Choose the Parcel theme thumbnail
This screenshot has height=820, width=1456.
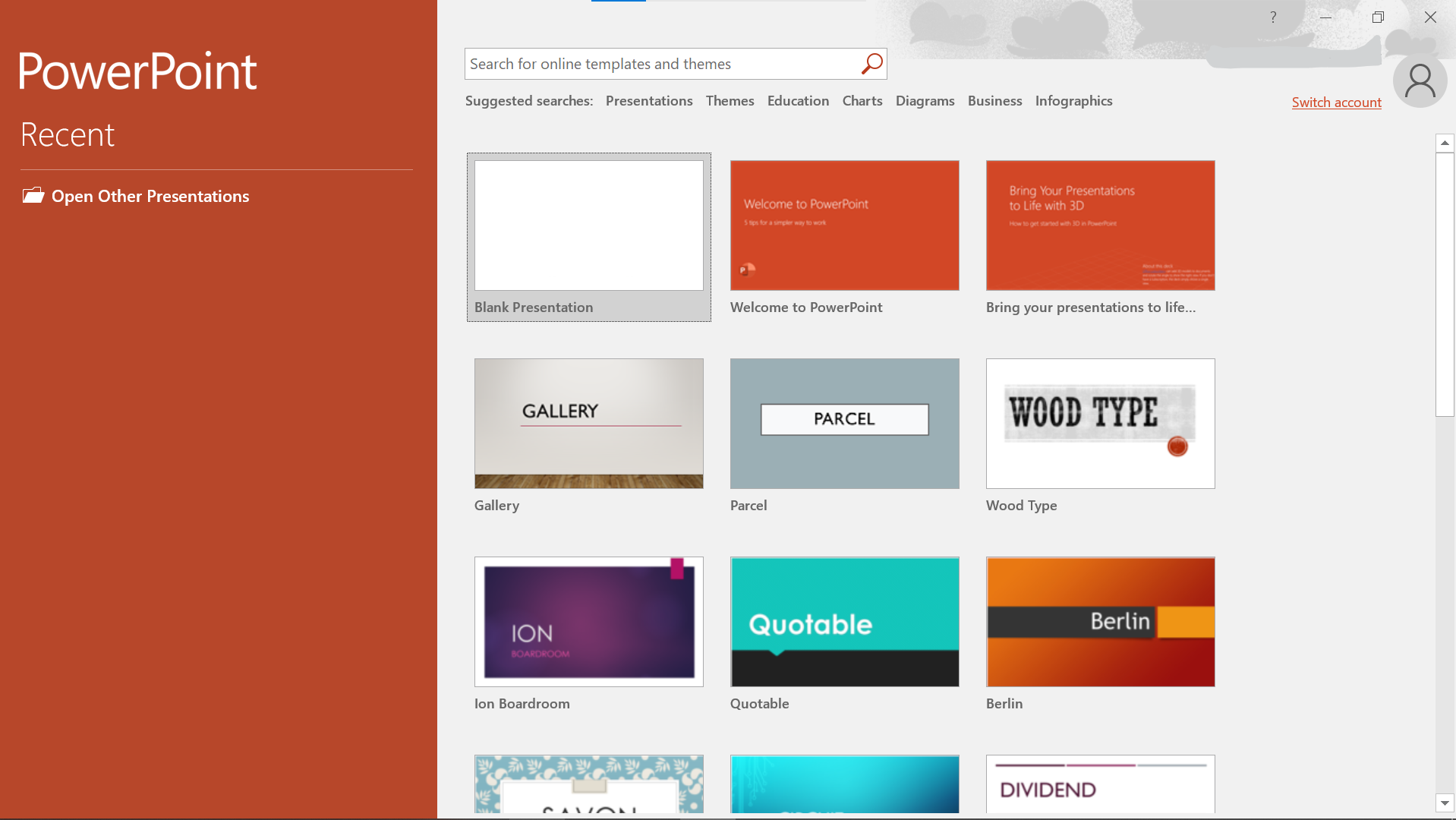tap(845, 424)
